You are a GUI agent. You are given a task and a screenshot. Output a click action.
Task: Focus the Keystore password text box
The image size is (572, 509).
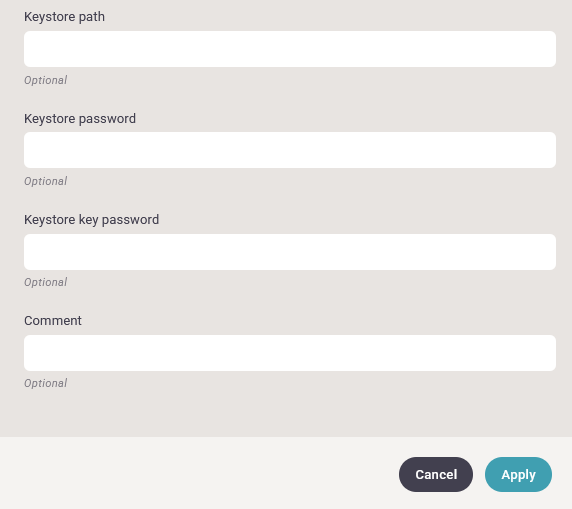(290, 150)
